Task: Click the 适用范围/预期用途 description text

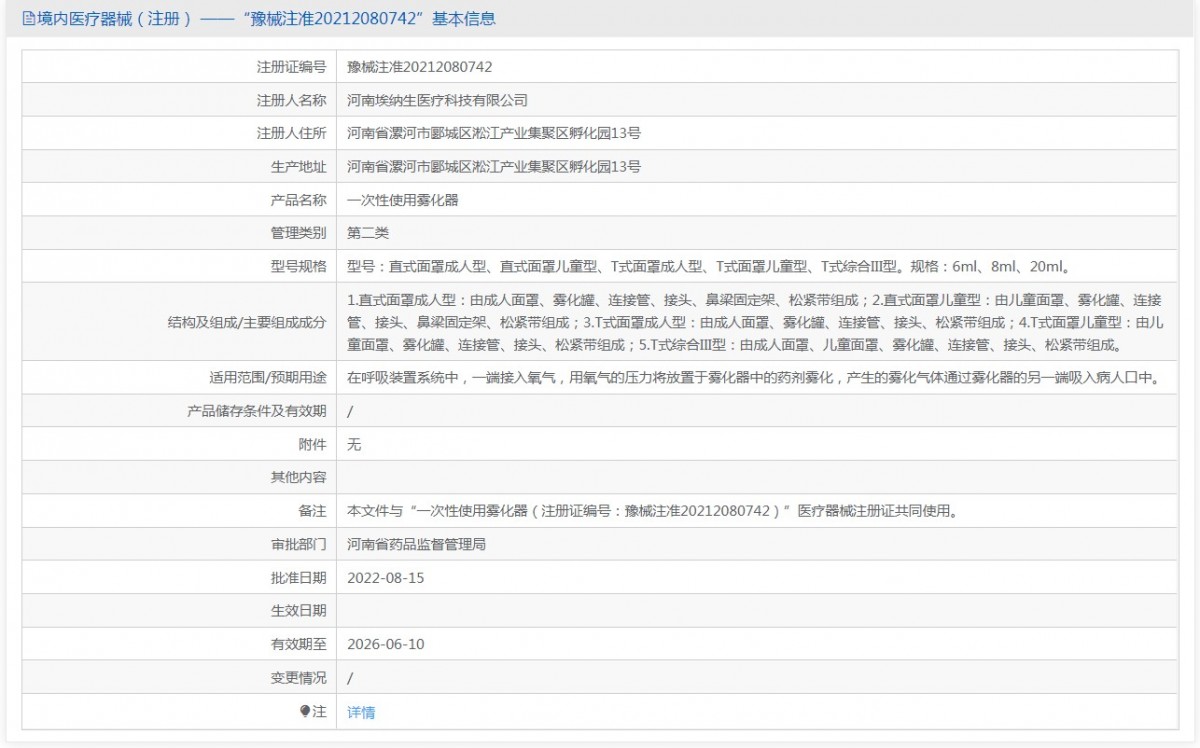Action: pos(751,378)
